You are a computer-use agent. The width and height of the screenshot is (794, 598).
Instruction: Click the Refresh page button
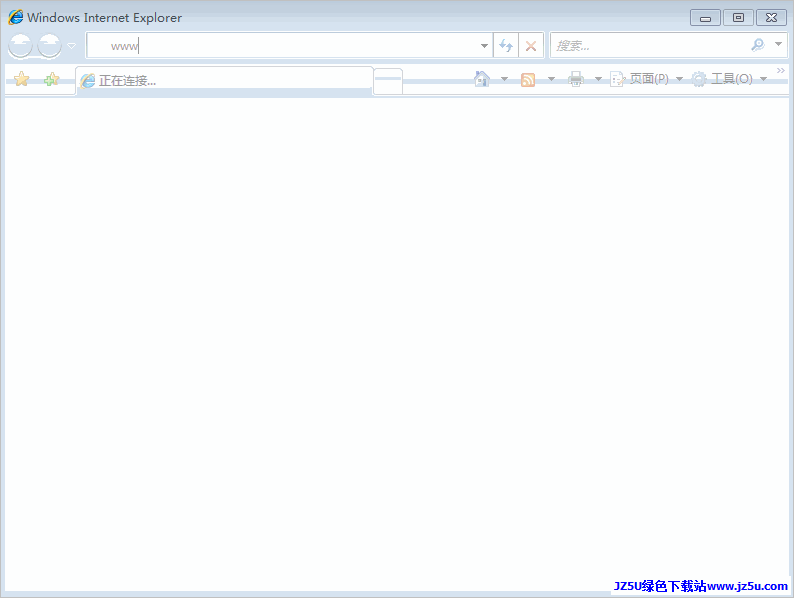pos(506,46)
